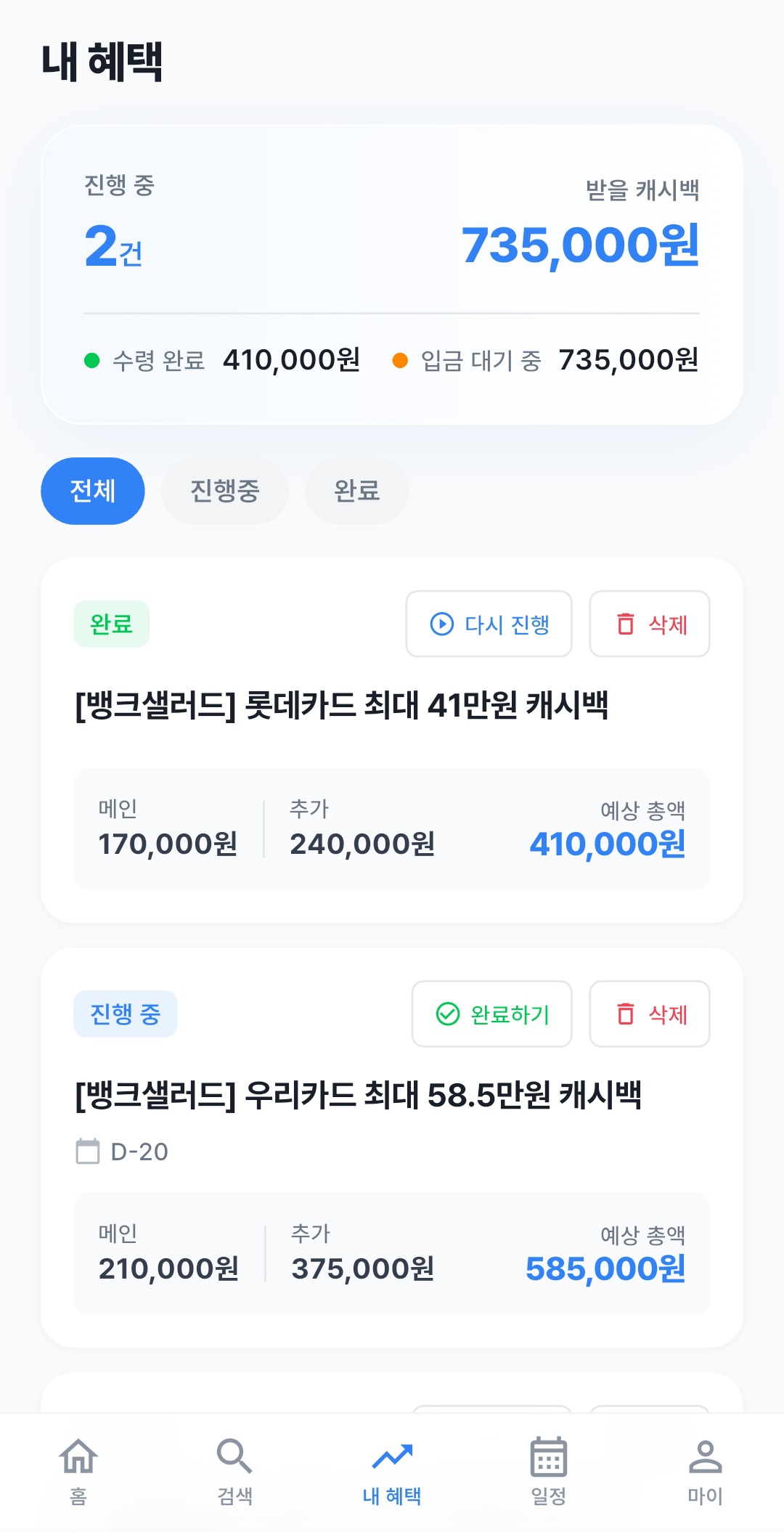Select the 내 혜택 trend chart icon
The width and height of the screenshot is (784, 1532).
(392, 1456)
